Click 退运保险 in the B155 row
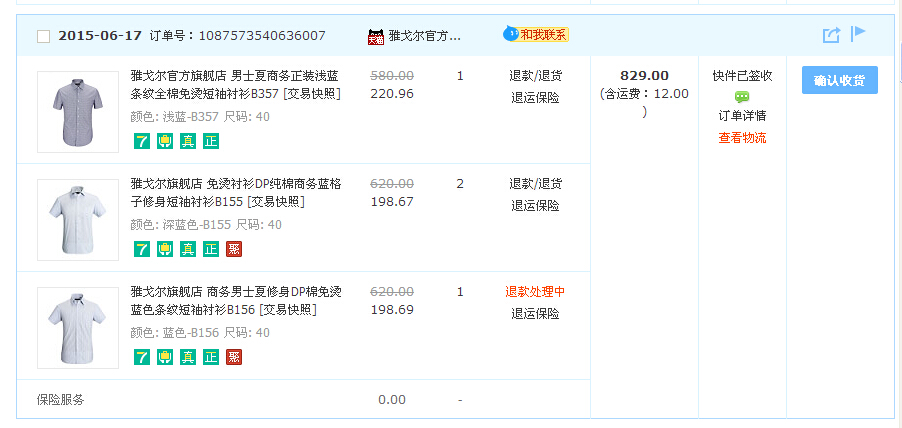 pyautogui.click(x=535, y=206)
